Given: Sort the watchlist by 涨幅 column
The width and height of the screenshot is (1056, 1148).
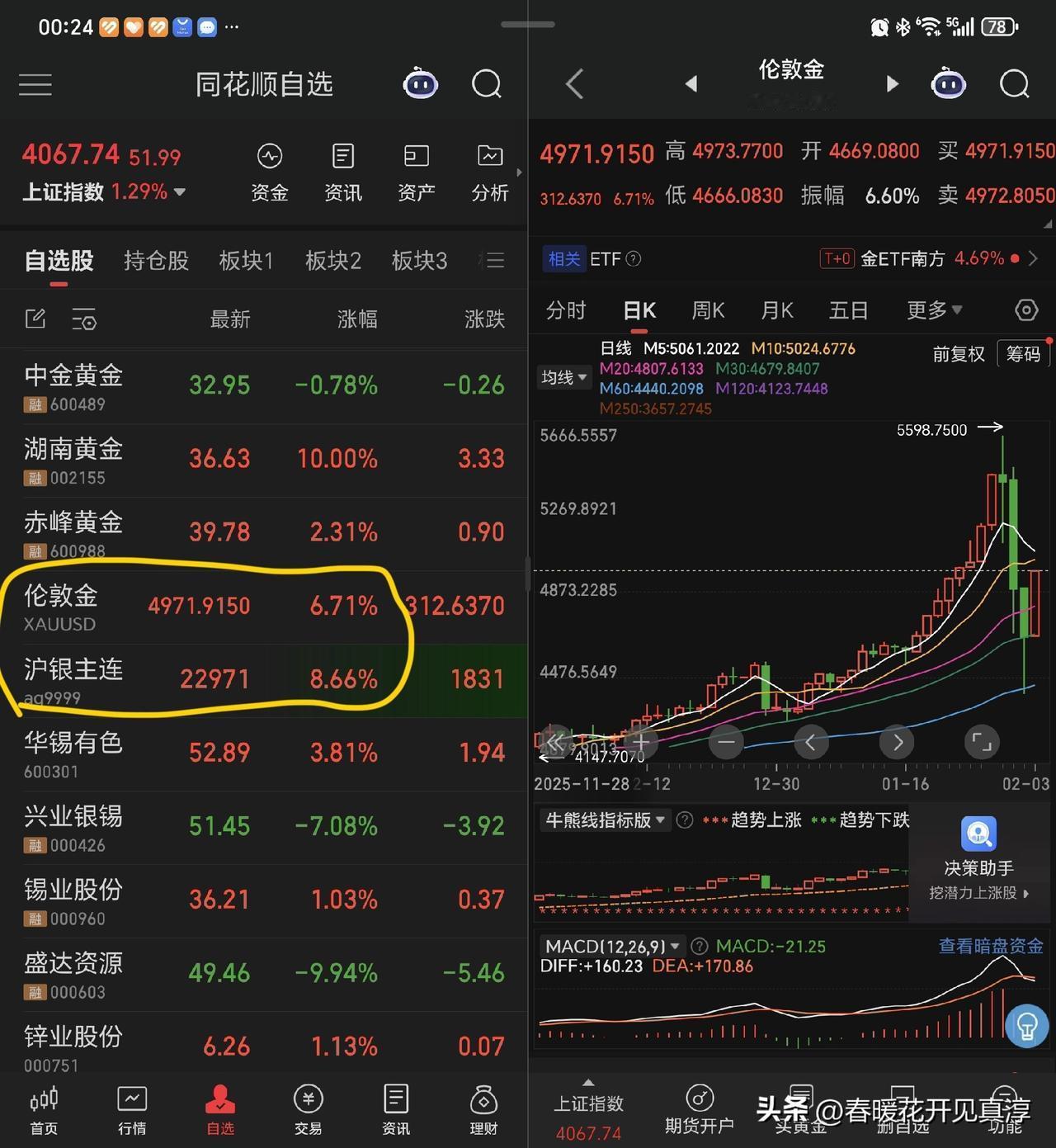Looking at the screenshot, I should (357, 319).
